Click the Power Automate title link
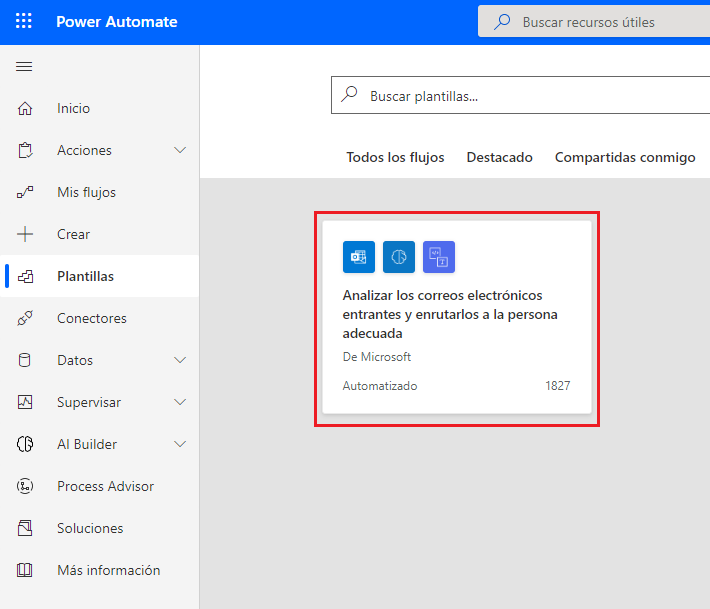The height and width of the screenshot is (609, 710). [x=116, y=22]
